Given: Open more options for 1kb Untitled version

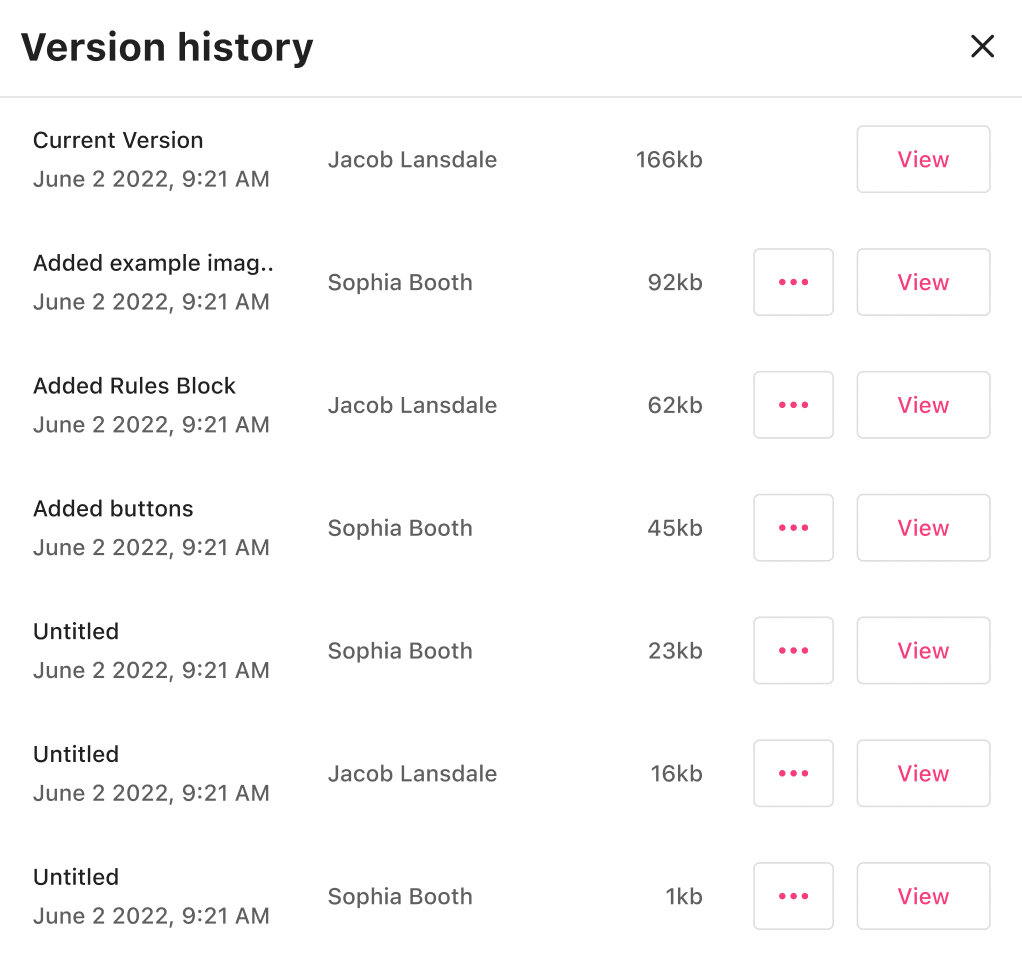Looking at the screenshot, I should coord(793,896).
